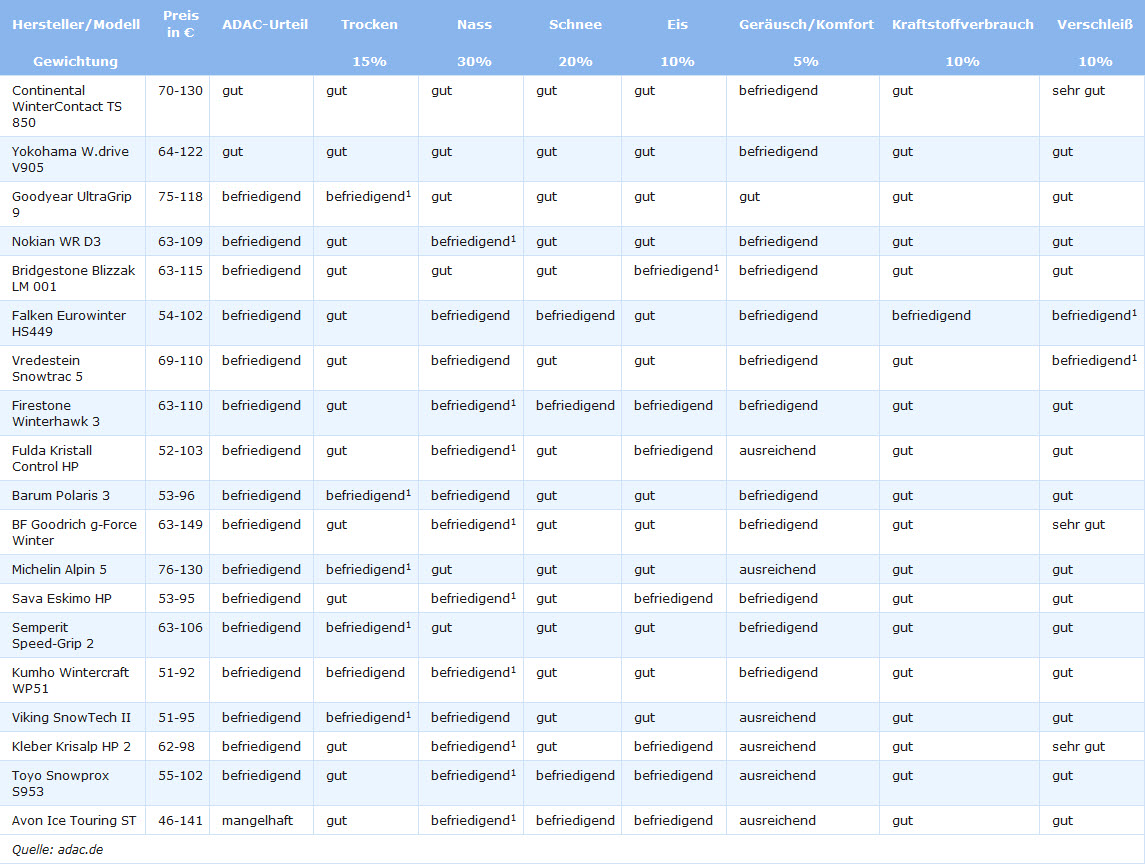Click the Eis column header
1145x864 pixels.
tap(678, 24)
